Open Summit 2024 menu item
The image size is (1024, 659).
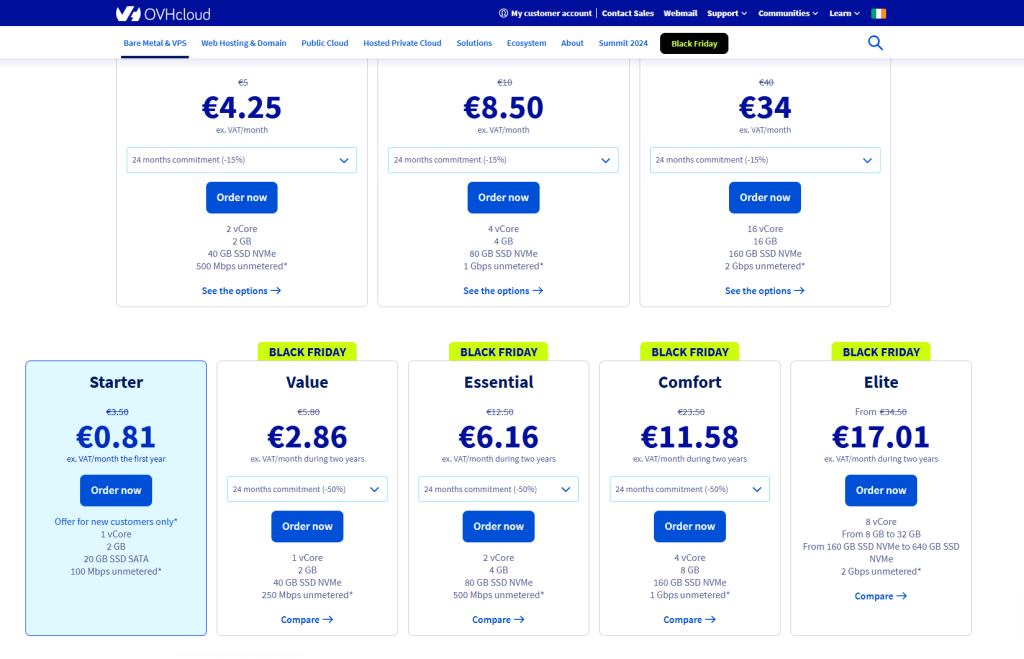(623, 43)
